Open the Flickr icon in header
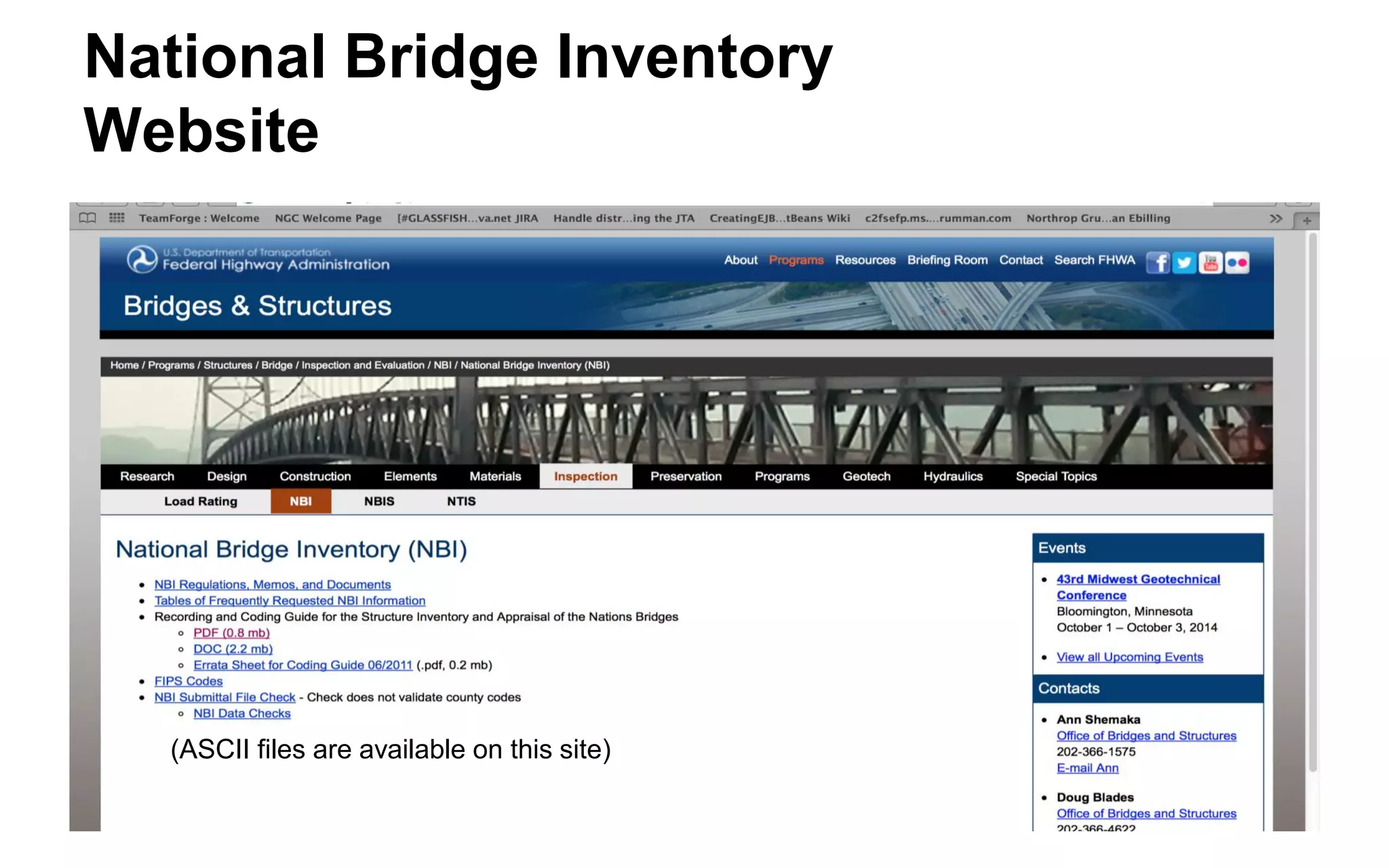The width and height of the screenshot is (1389, 868). point(1237,262)
